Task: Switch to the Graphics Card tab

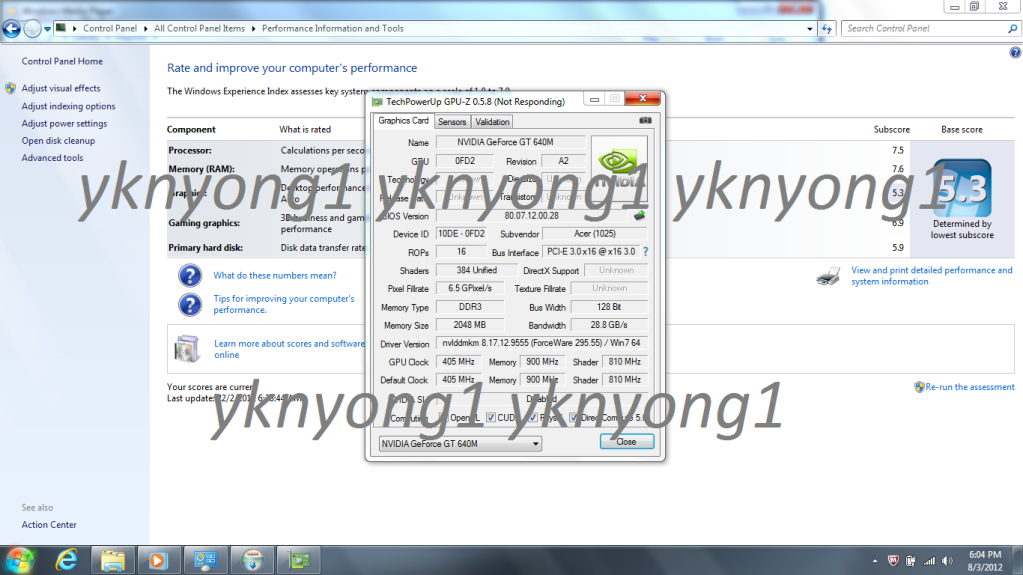Action: (403, 121)
